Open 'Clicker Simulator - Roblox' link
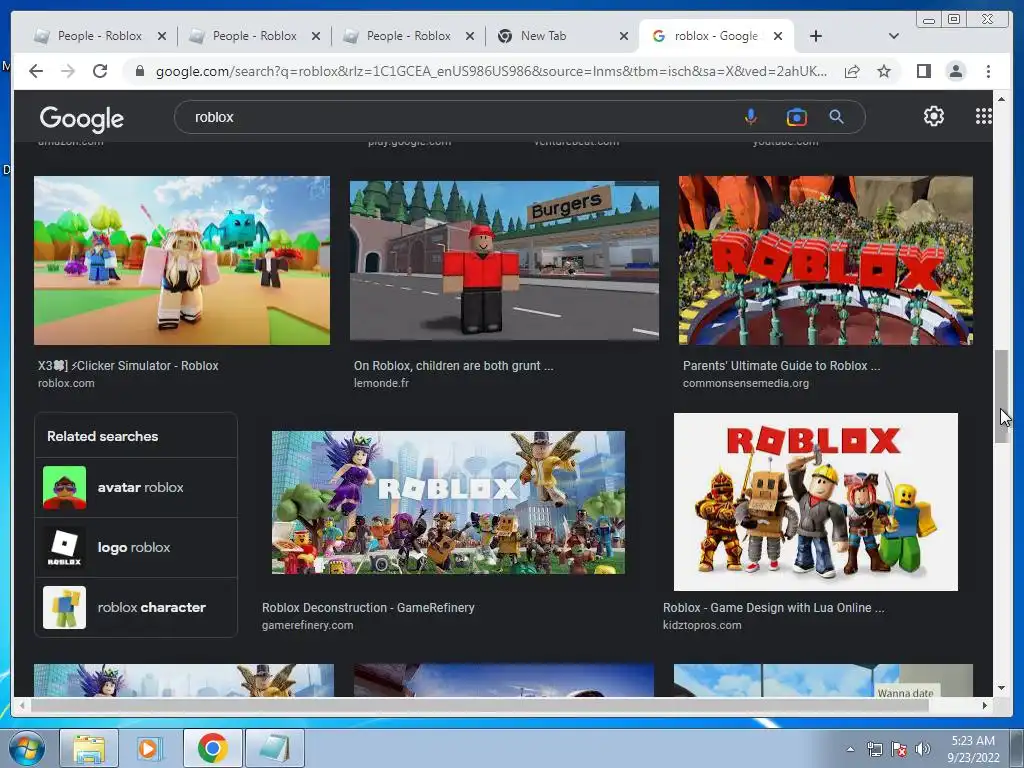 pos(128,366)
